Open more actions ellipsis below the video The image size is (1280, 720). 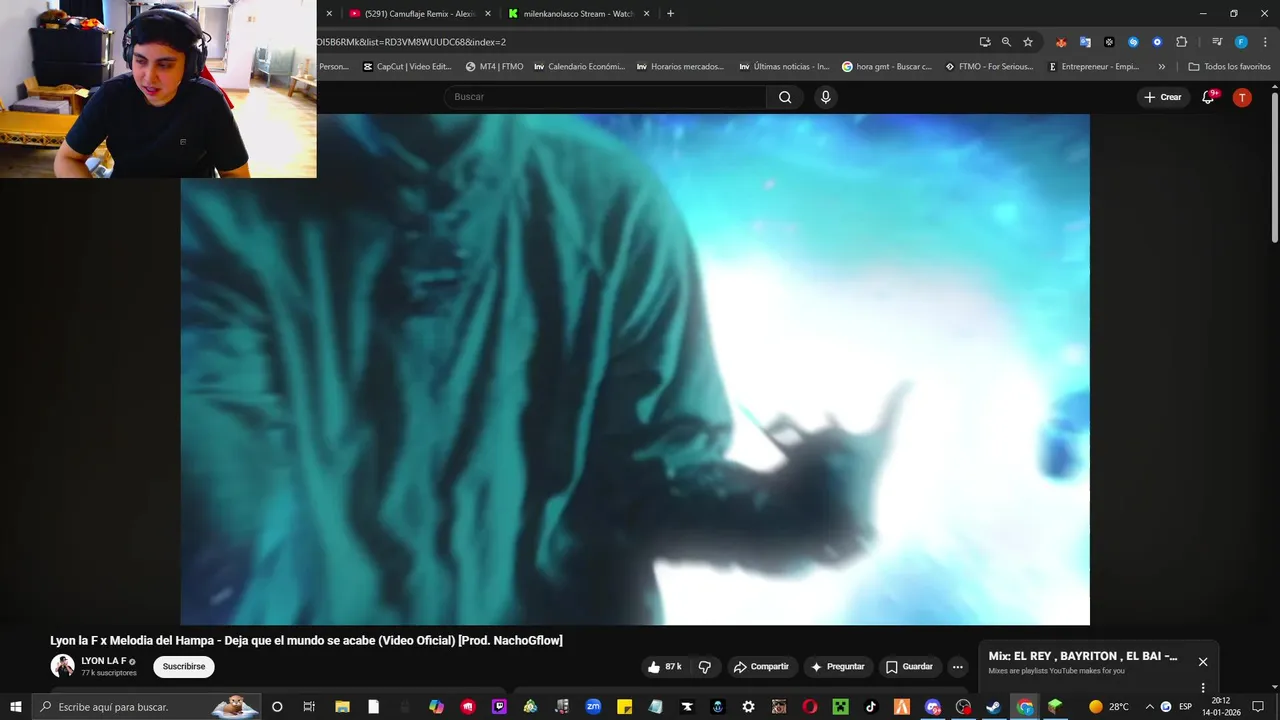click(x=957, y=667)
